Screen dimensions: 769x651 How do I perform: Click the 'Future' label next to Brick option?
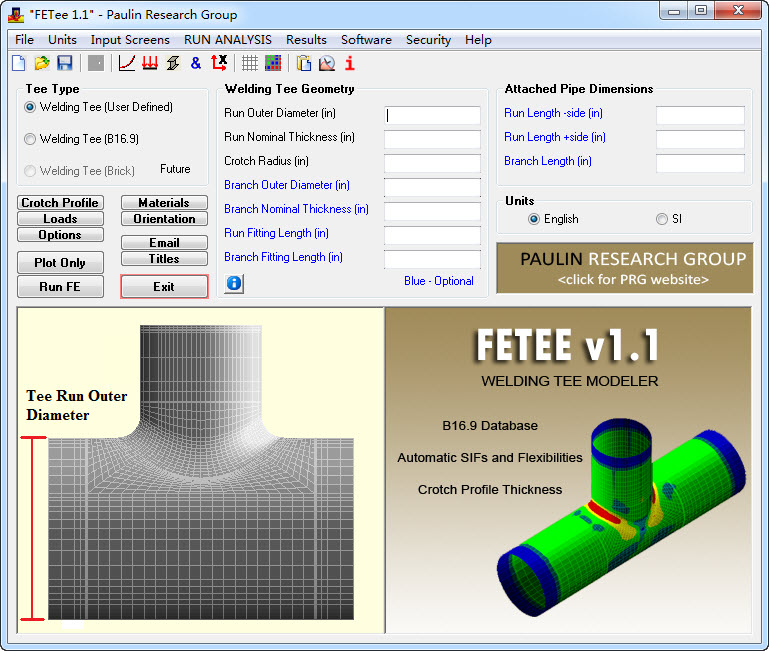175,169
